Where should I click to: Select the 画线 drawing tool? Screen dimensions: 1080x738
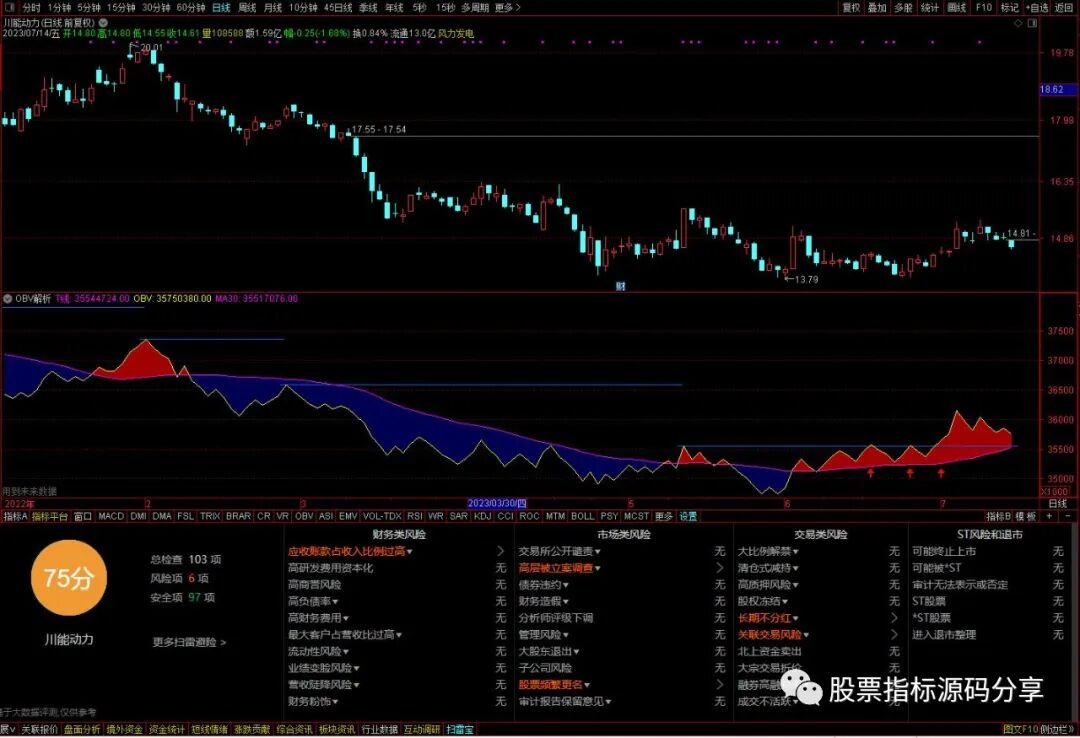click(957, 8)
